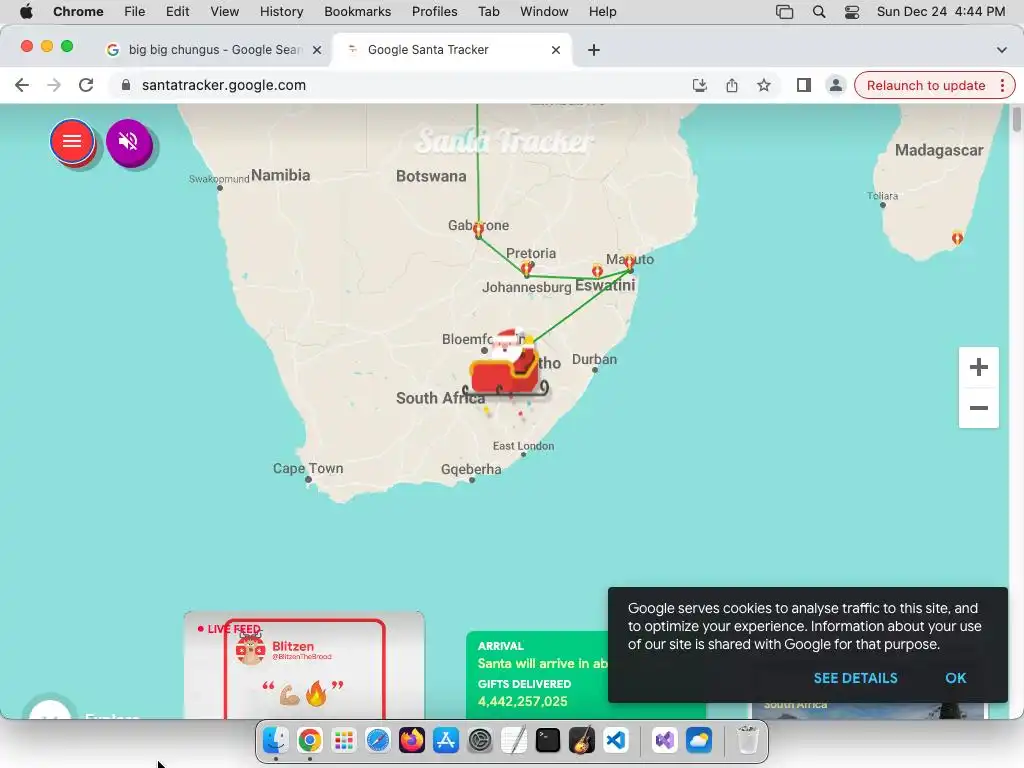Open the Tab menu

[488, 12]
